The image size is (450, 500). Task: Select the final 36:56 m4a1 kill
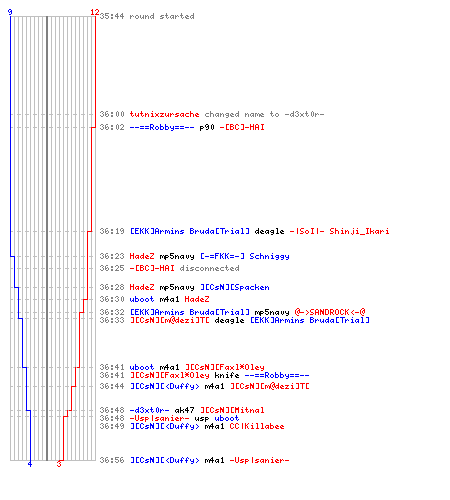[194, 460]
